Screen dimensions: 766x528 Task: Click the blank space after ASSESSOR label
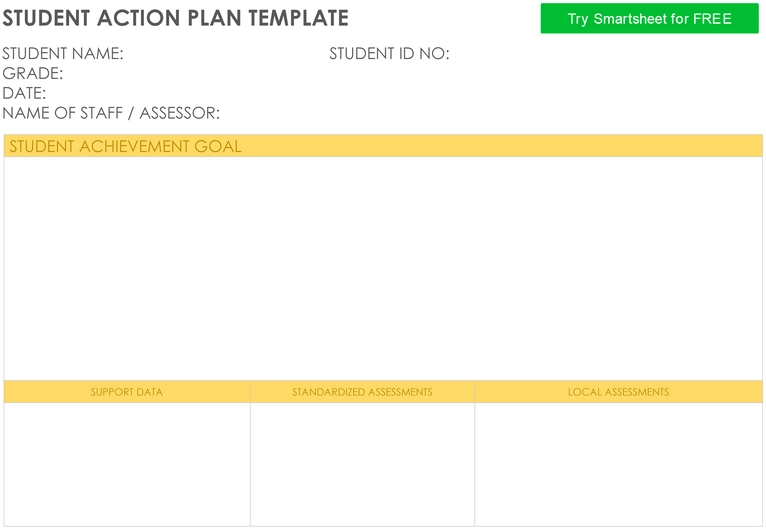point(491,113)
